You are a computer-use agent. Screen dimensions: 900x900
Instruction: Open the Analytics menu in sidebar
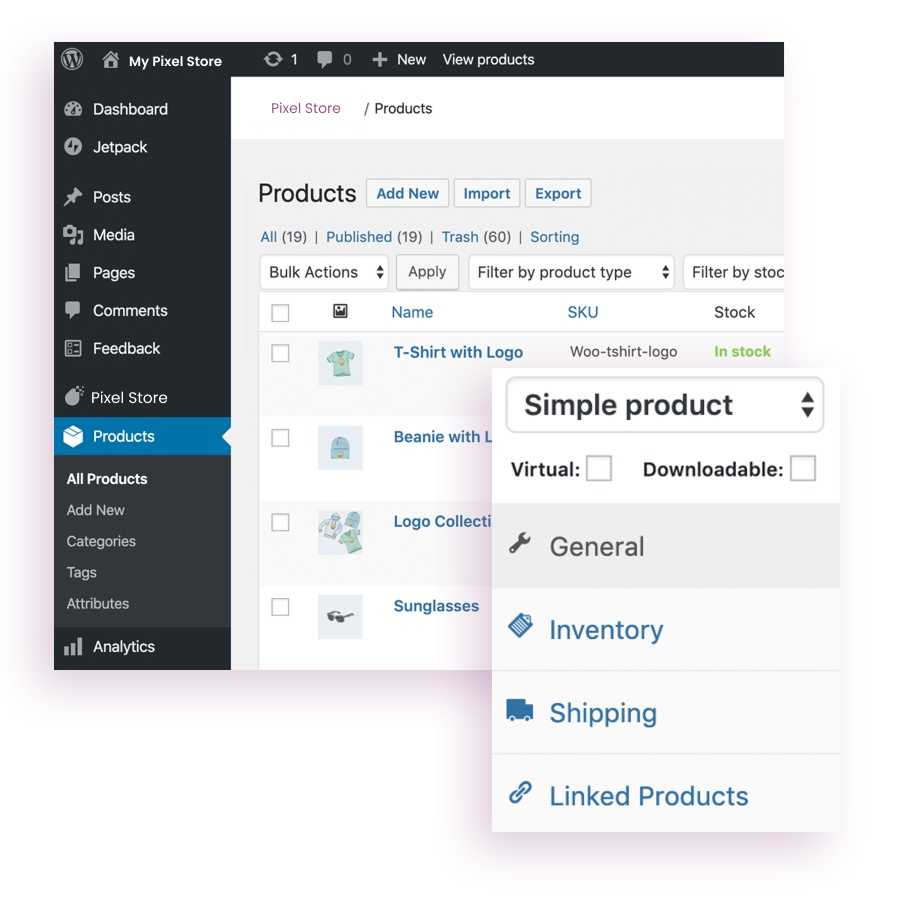click(123, 647)
